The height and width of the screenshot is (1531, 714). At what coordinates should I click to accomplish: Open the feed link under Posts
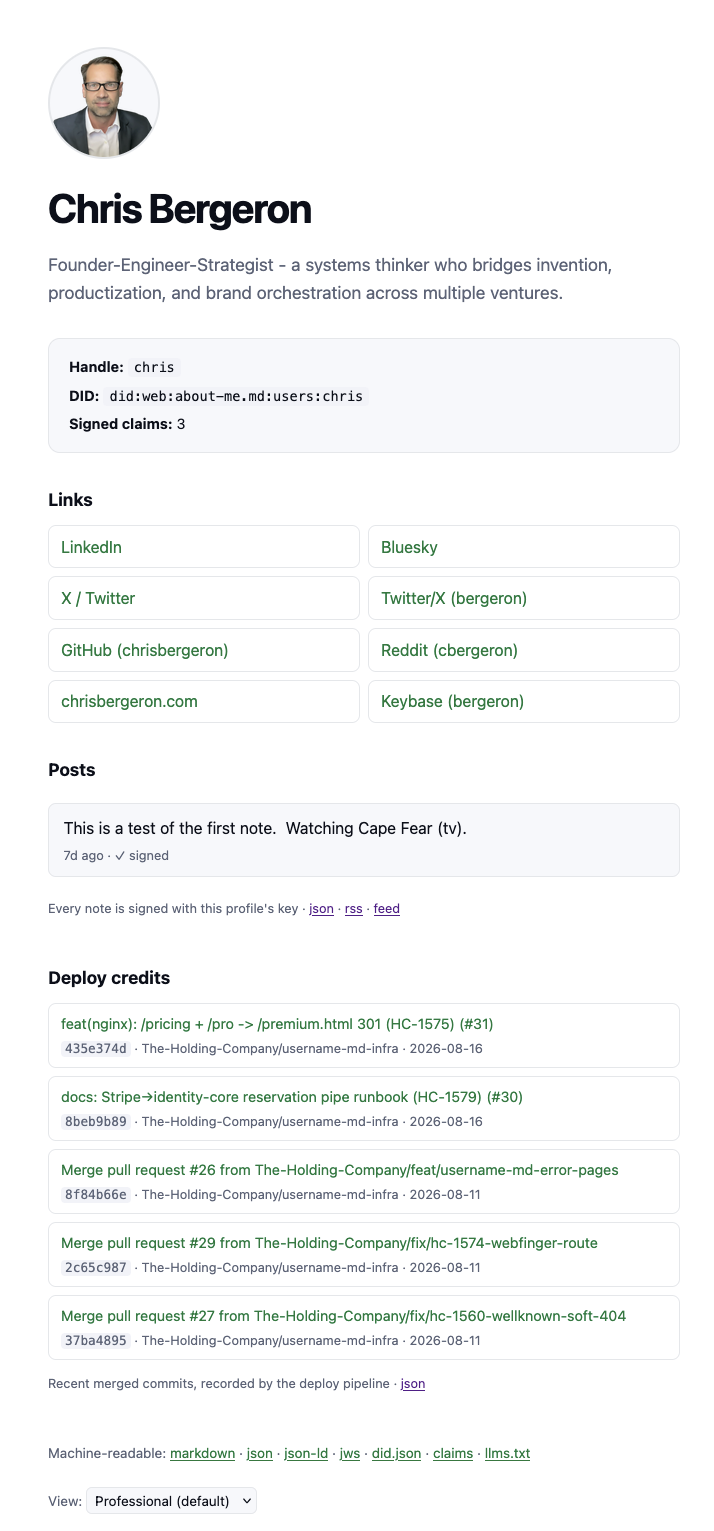coord(387,909)
